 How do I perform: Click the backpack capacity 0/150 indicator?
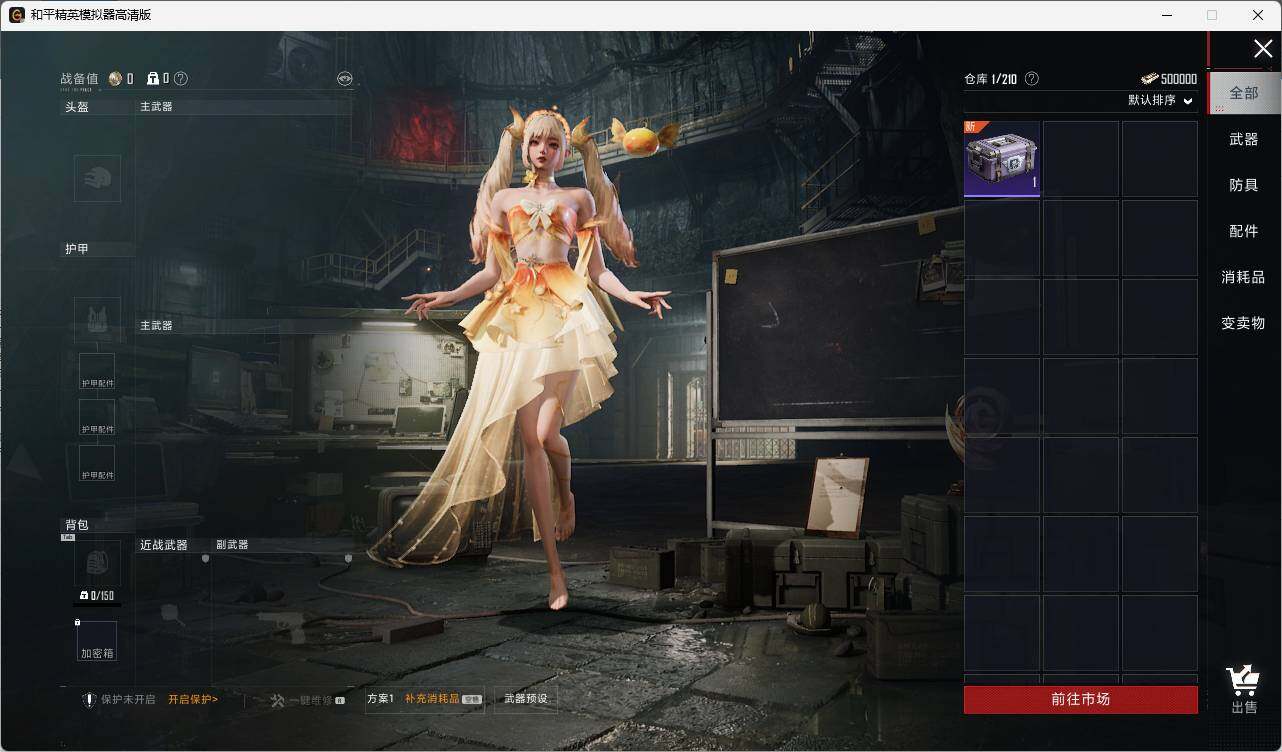[97, 596]
